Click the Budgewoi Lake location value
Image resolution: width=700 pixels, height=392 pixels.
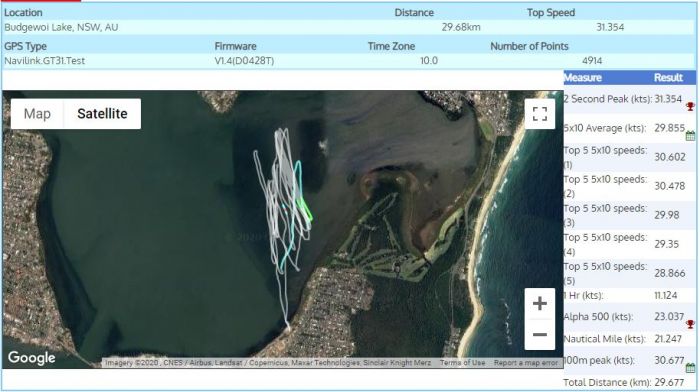(x=61, y=27)
